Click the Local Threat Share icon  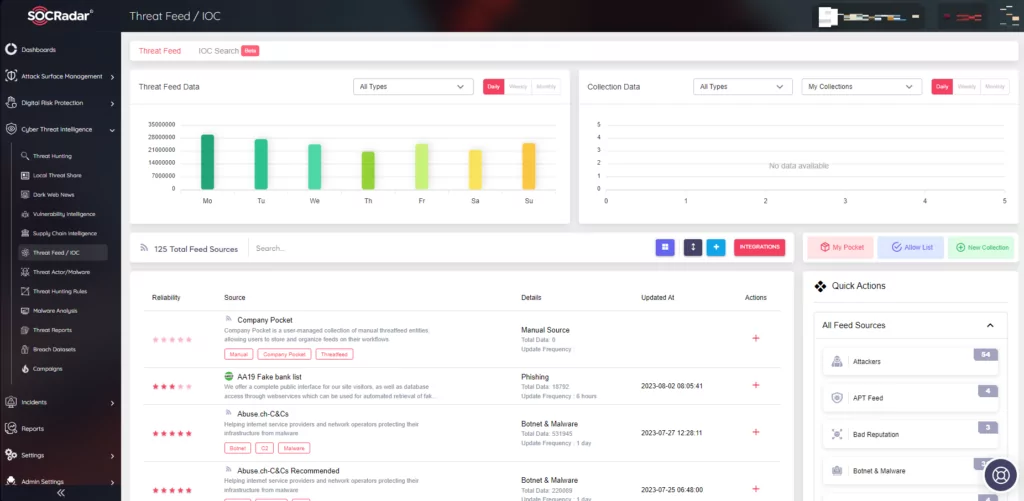pyautogui.click(x=25, y=176)
